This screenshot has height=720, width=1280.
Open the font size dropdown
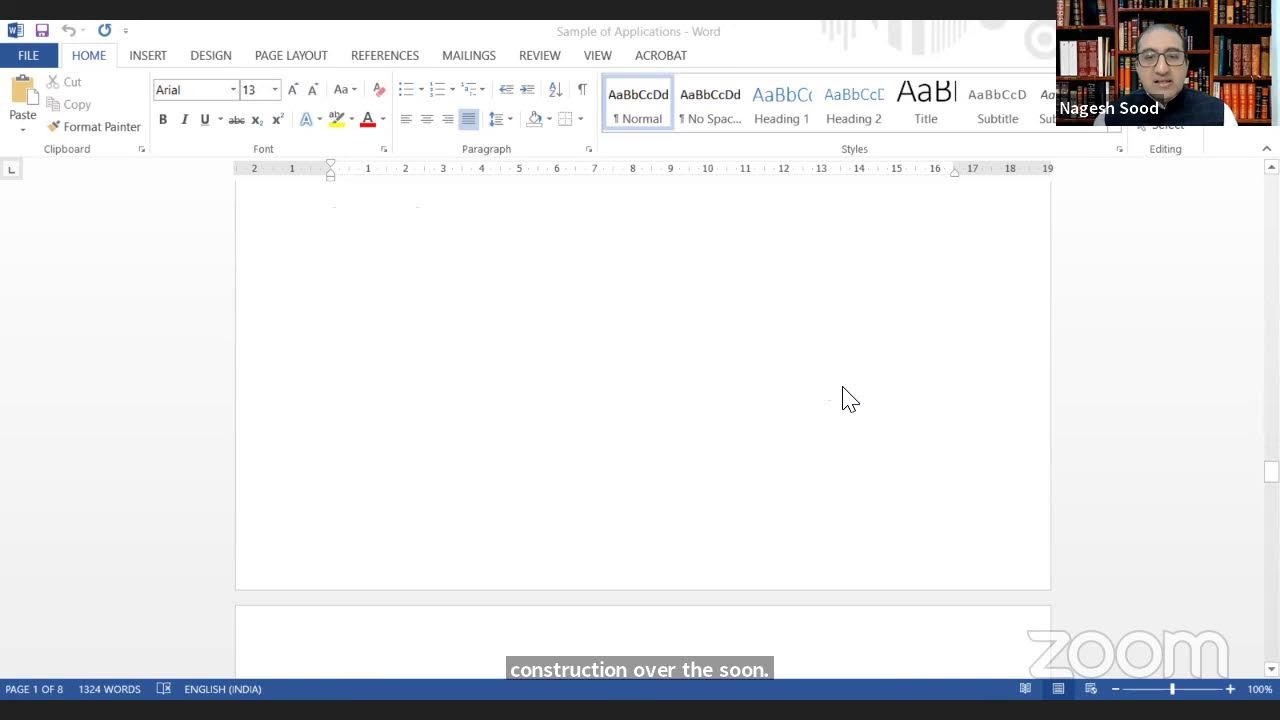(x=275, y=90)
